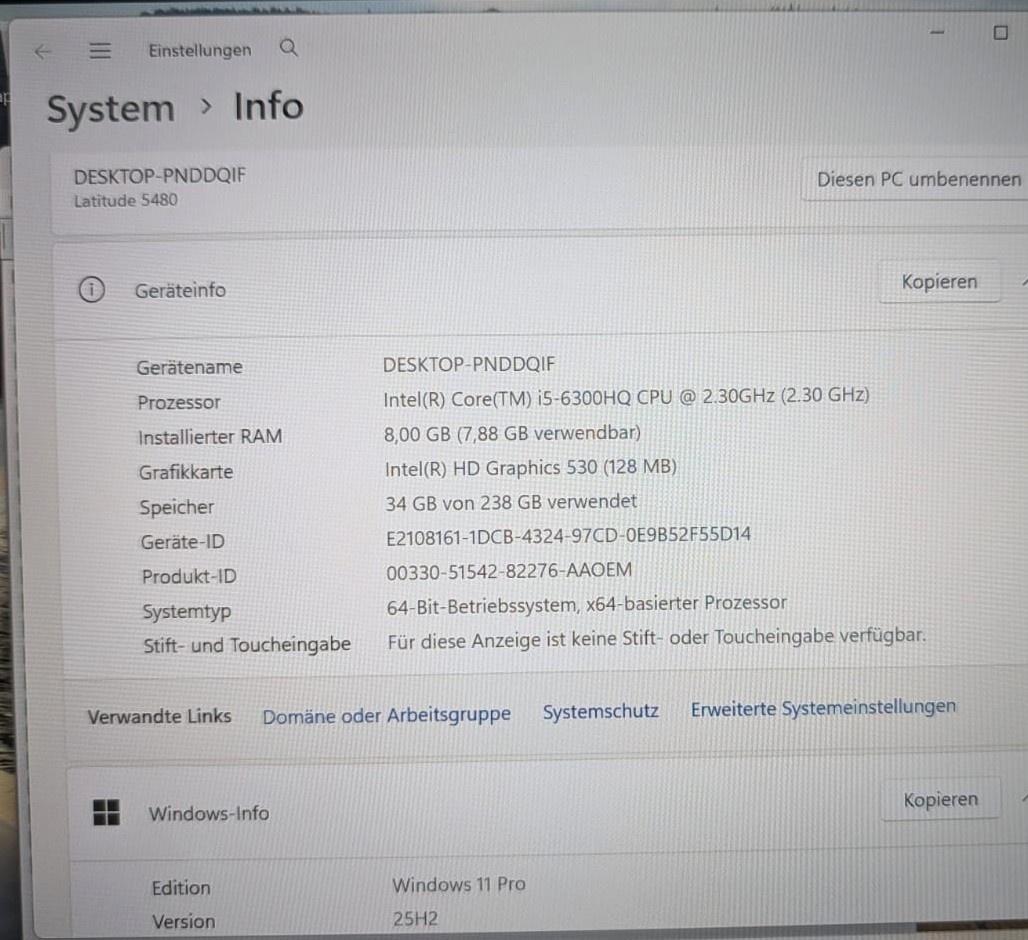Click the breadcrumb chevron after System

click(207, 106)
